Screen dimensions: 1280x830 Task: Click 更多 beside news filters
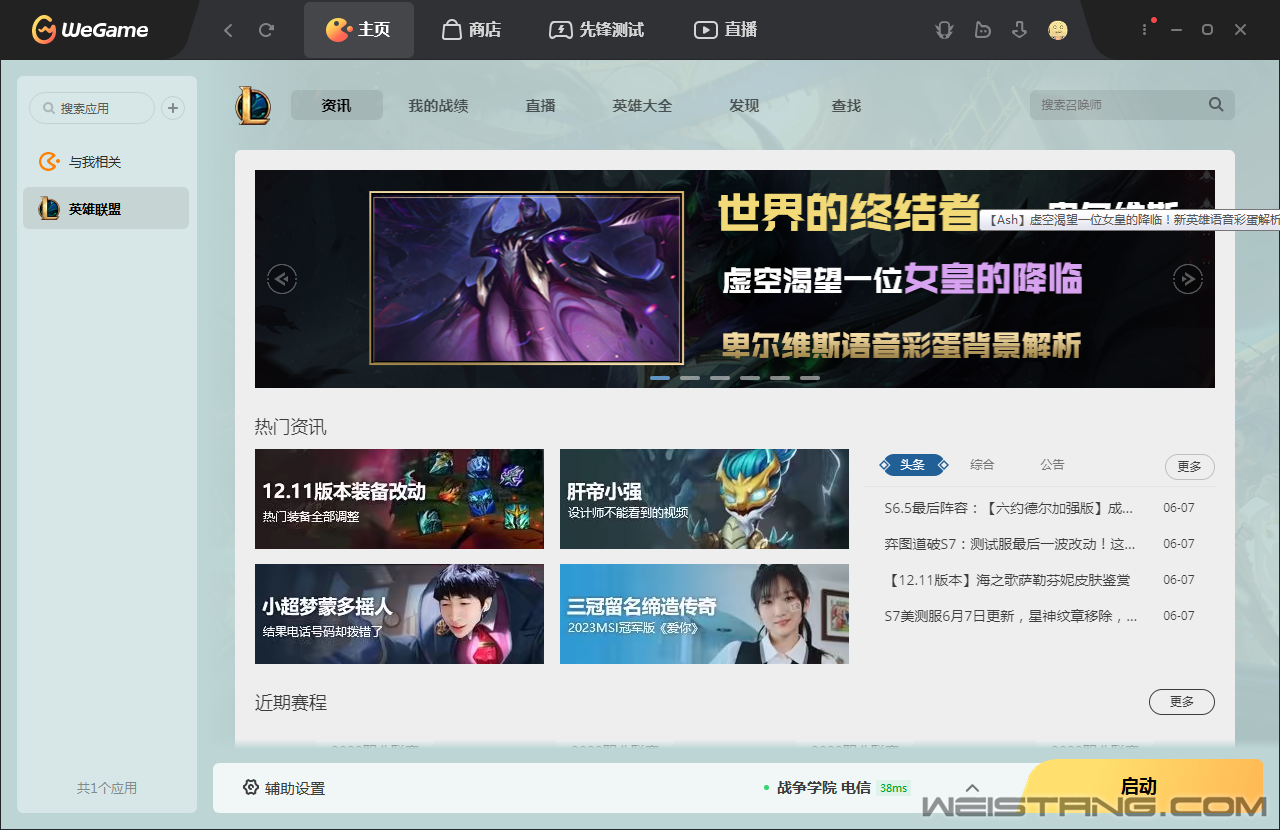[1190, 467]
